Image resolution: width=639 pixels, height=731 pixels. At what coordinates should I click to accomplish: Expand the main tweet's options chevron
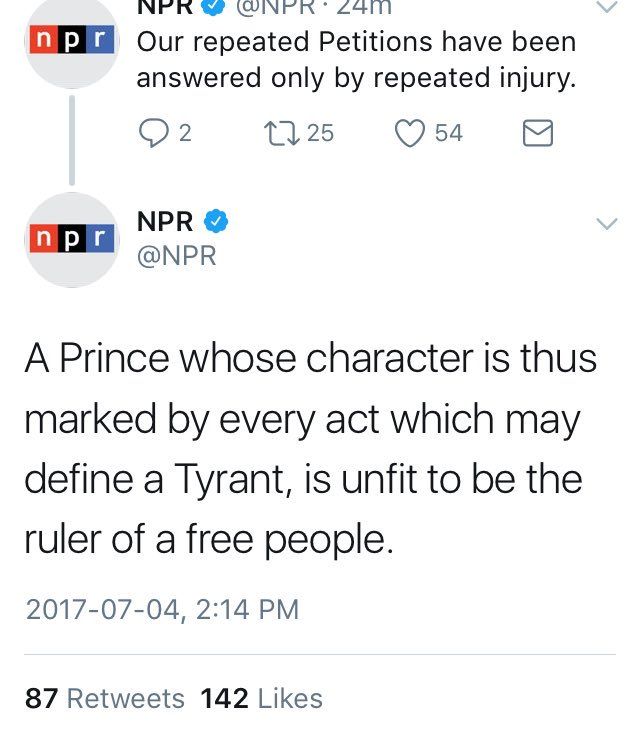coord(607,224)
